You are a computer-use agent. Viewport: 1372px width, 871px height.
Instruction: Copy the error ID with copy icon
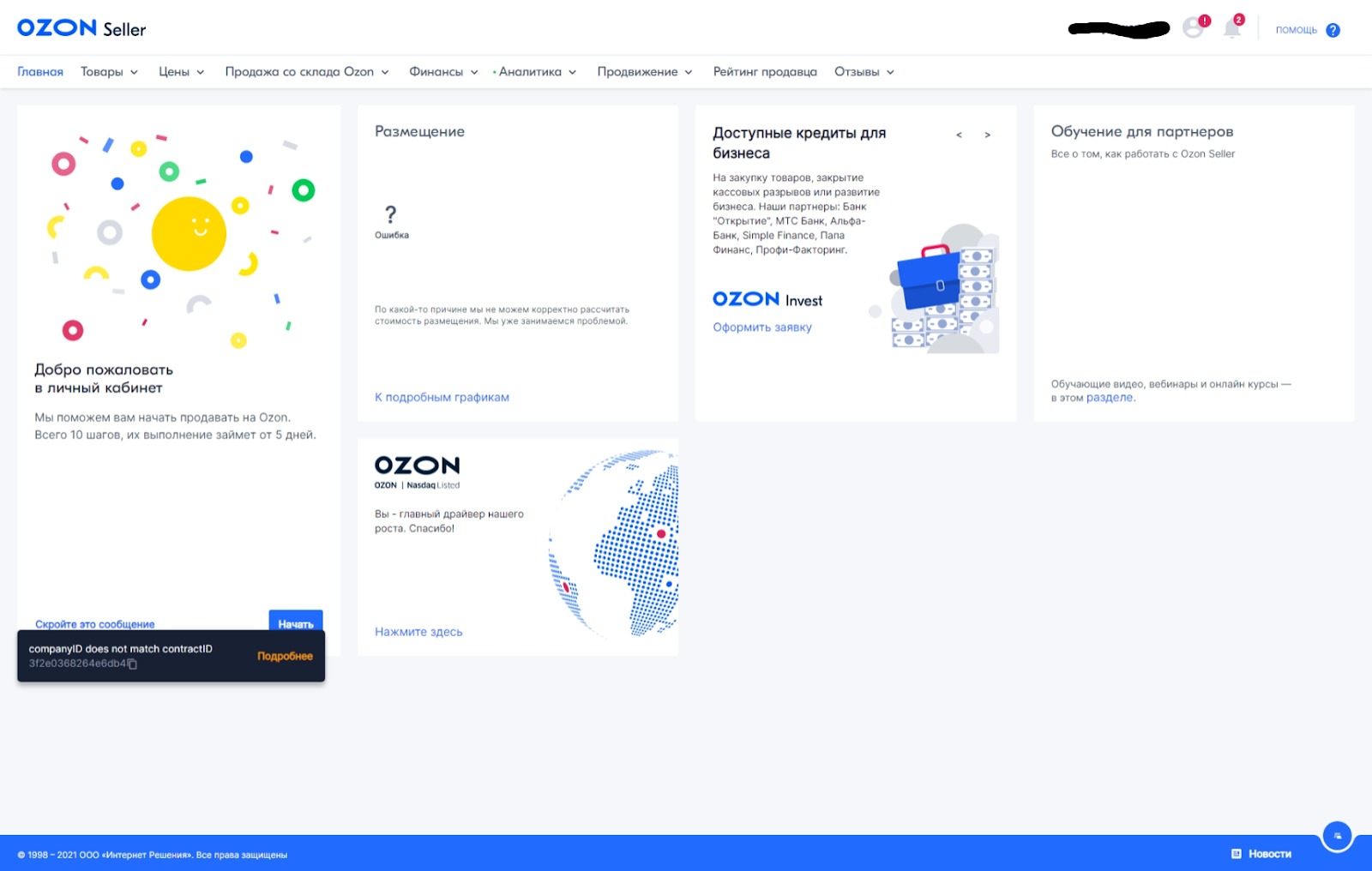[132, 664]
